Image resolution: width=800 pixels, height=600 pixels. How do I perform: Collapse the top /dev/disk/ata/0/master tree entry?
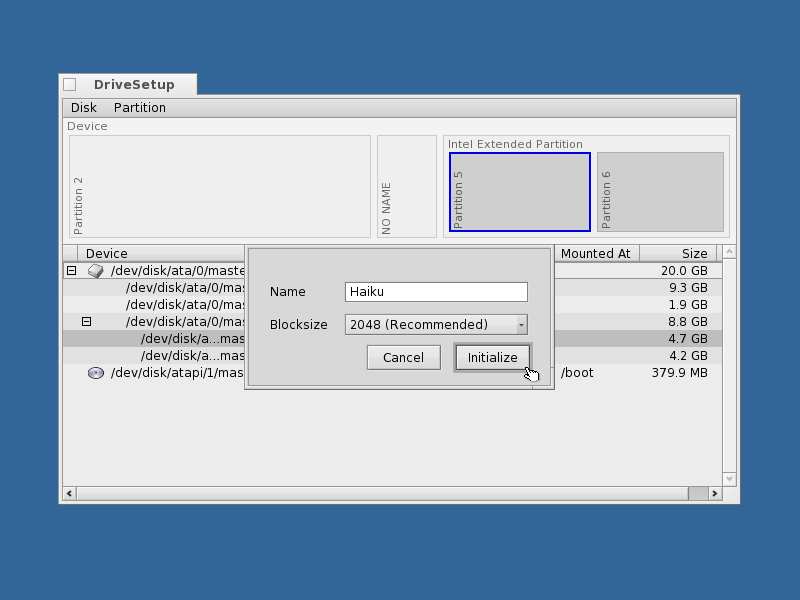[x=70, y=270]
